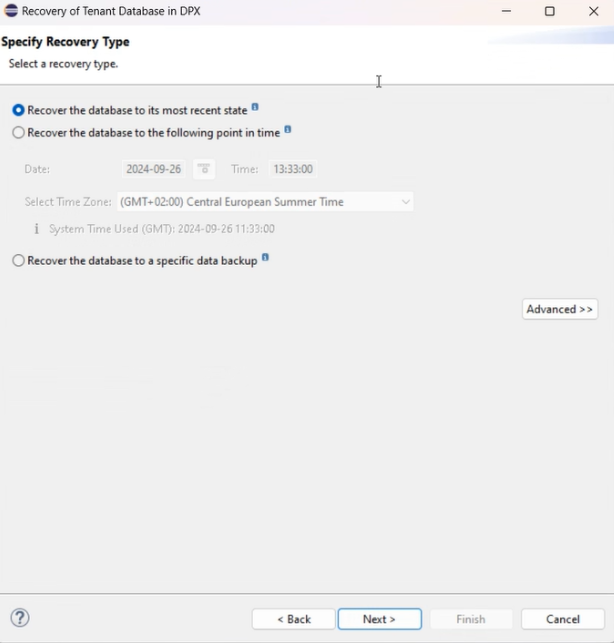Click info icon beside 'specific data backup'
Image resolution: width=614 pixels, height=643 pixels.
[x=265, y=258]
